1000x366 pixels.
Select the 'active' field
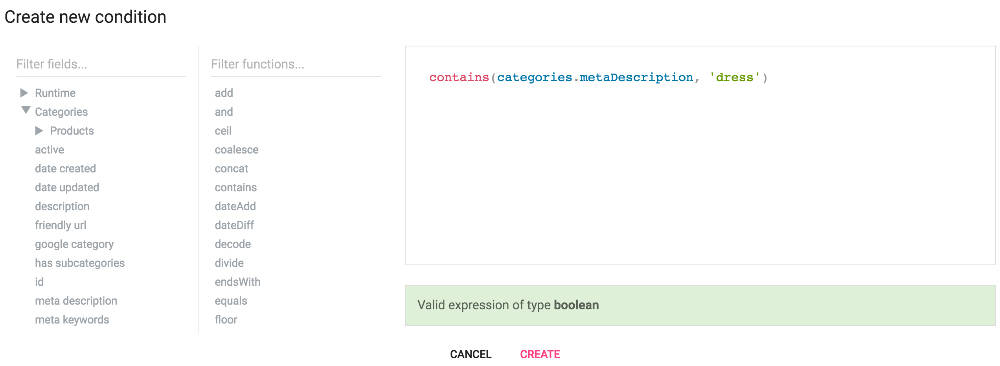coord(49,150)
